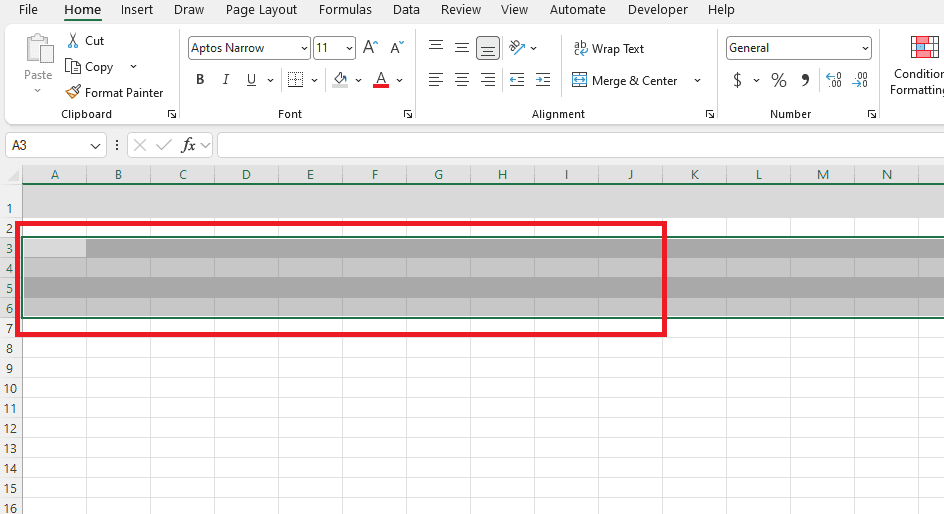
Task: Click the Paste clipboard icon
Action: [39, 49]
